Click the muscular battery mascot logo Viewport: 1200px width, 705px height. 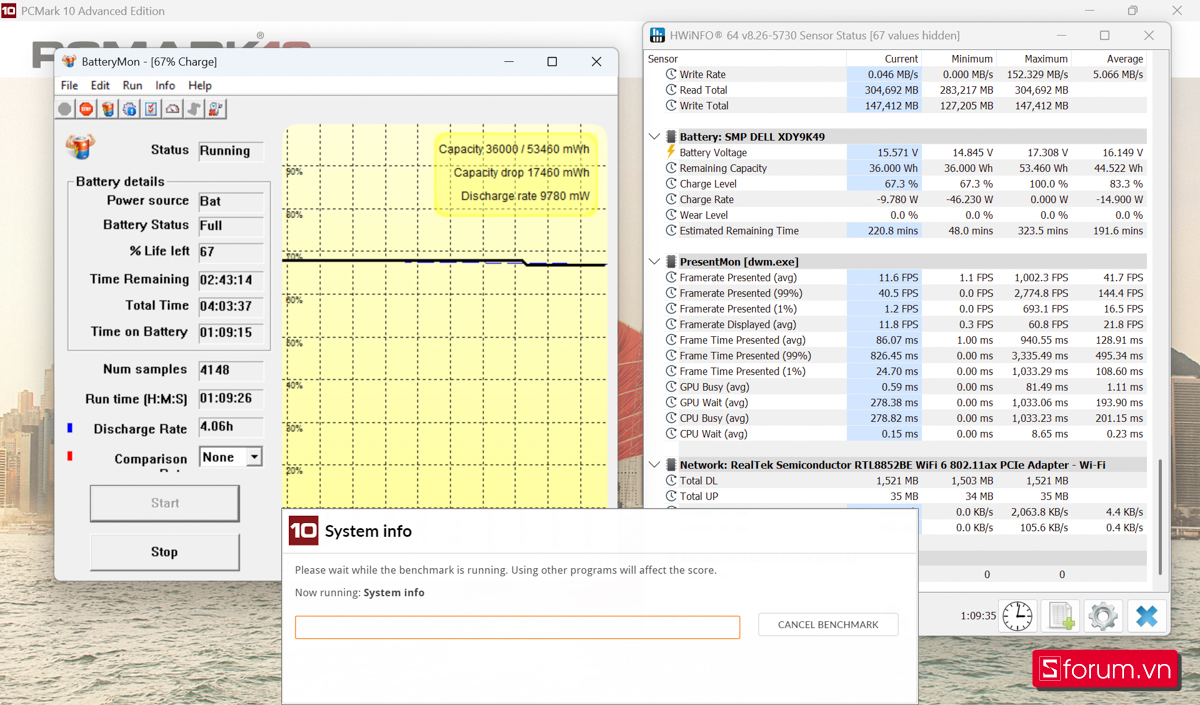(80, 147)
